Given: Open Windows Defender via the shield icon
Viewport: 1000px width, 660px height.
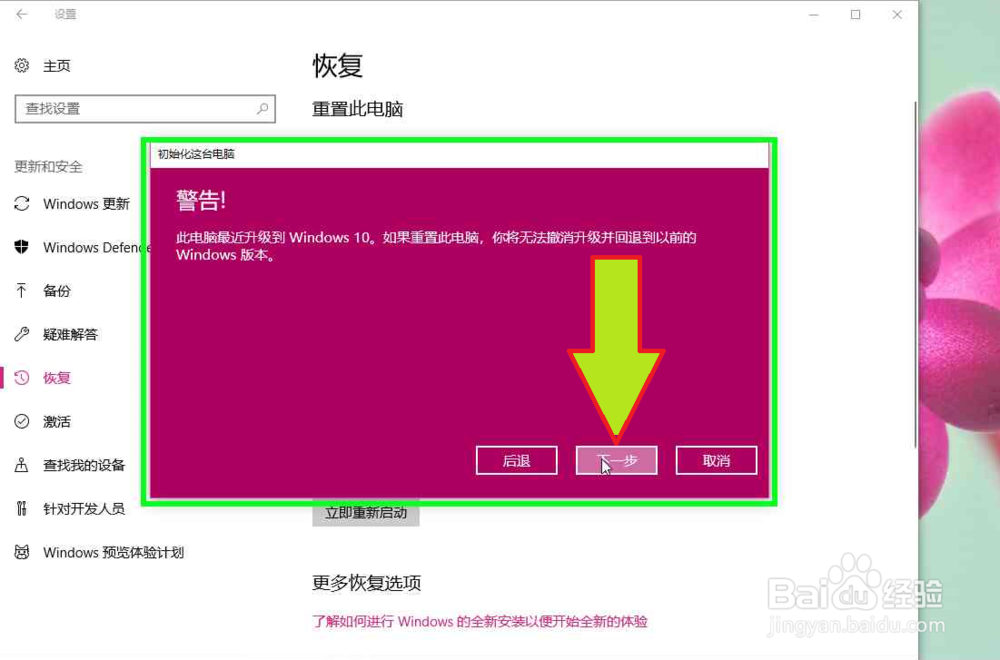Looking at the screenshot, I should (x=22, y=247).
